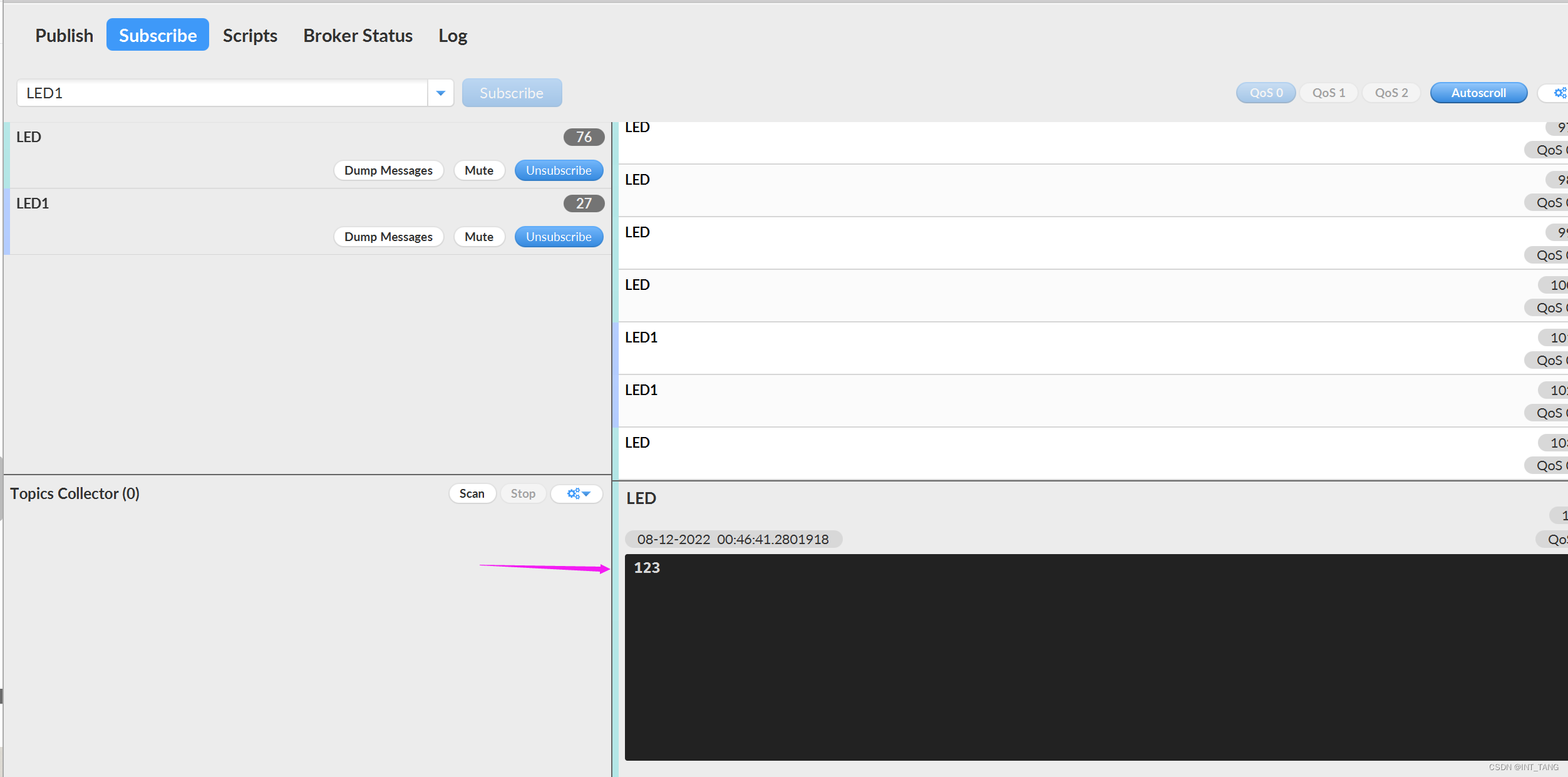1568x777 pixels.
Task: Click Scan in Topics Collector
Action: point(471,493)
